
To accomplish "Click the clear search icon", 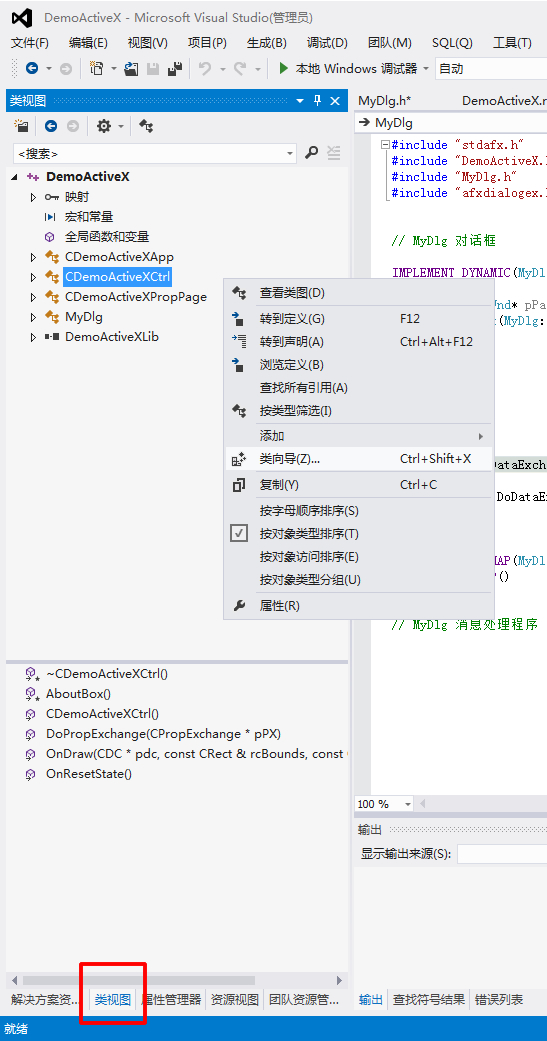I will (x=333, y=153).
